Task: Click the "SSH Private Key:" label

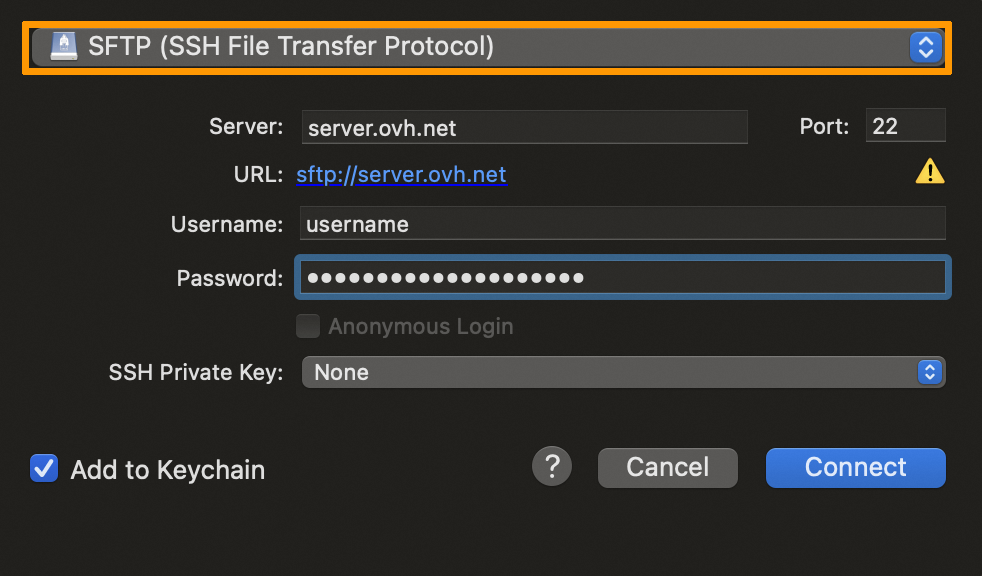Action: click(196, 372)
